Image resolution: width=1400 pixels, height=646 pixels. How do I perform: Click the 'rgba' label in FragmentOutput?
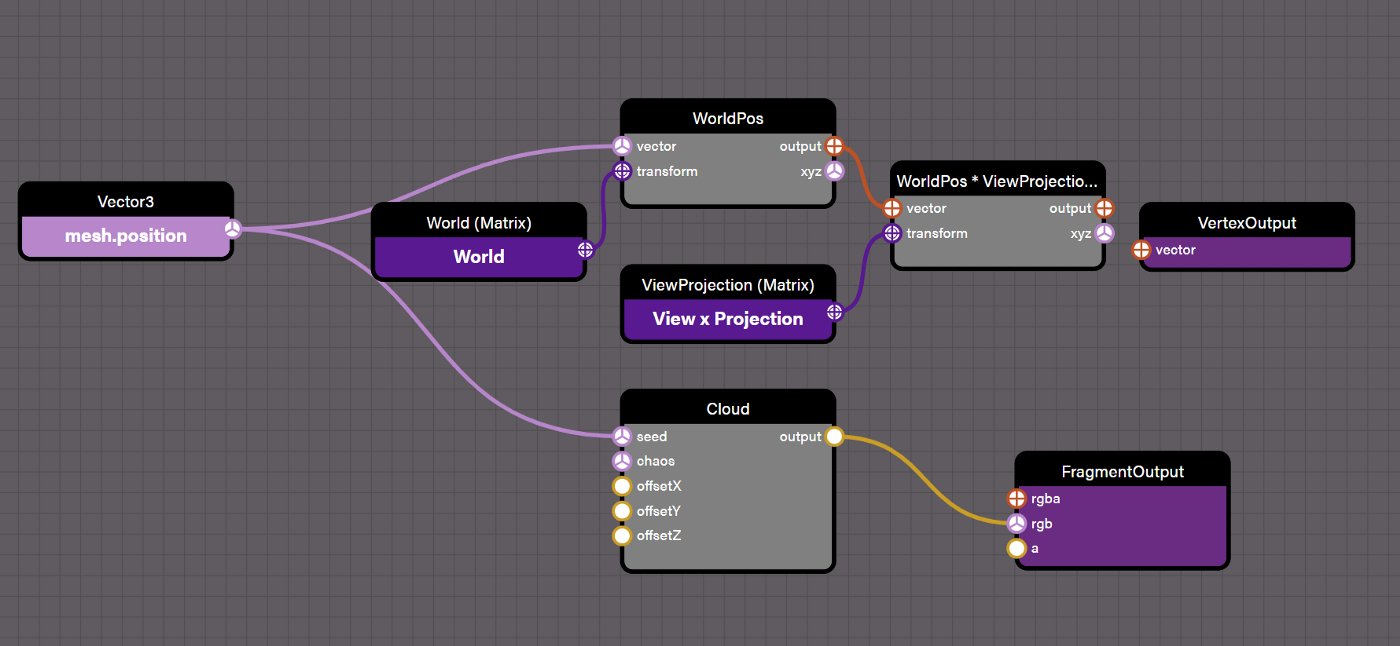tap(1045, 498)
